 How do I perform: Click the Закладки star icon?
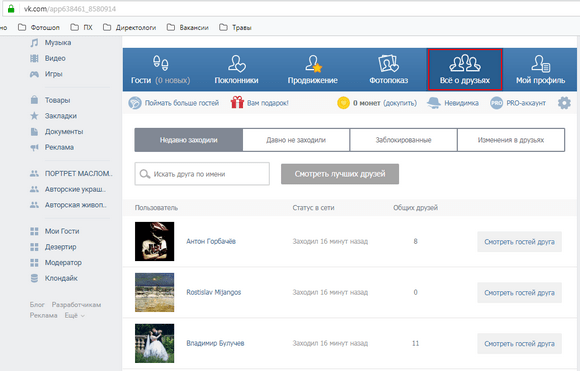click(34, 116)
